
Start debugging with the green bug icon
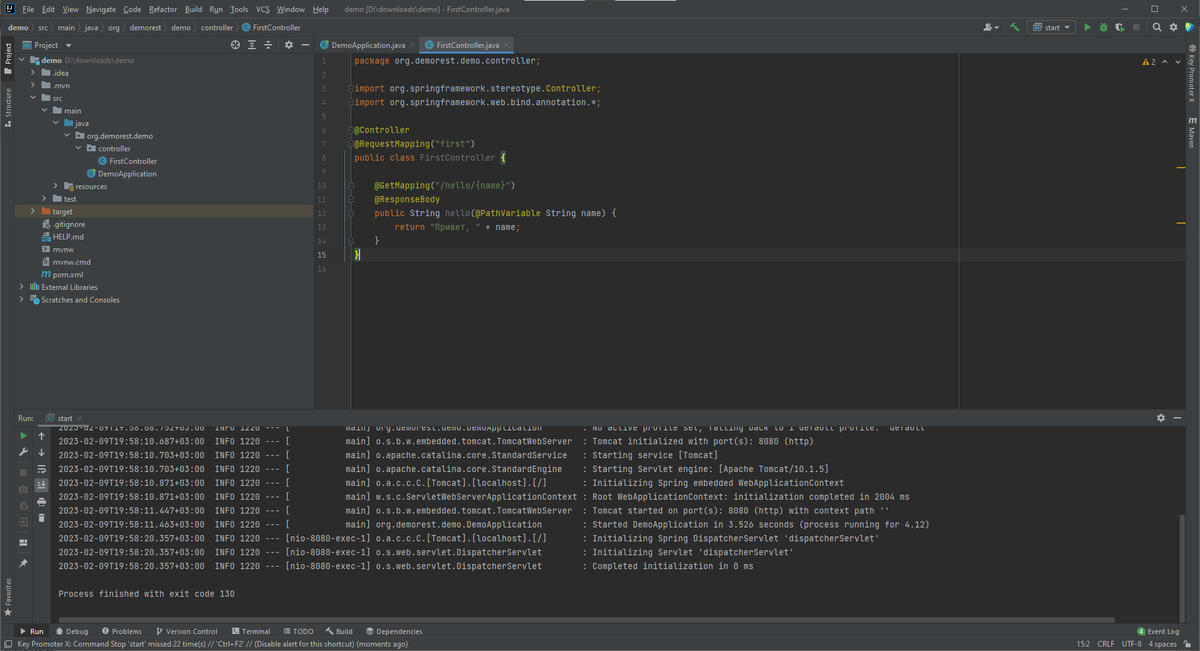click(x=1103, y=27)
